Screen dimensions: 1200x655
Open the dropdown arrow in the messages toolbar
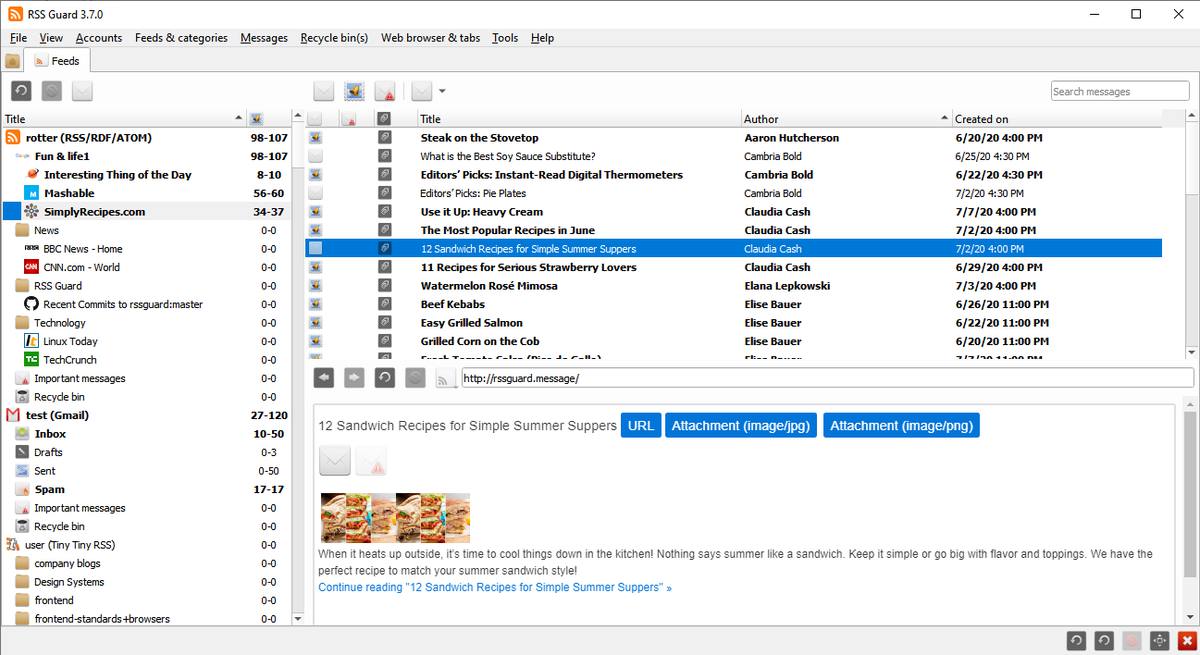tap(442, 91)
